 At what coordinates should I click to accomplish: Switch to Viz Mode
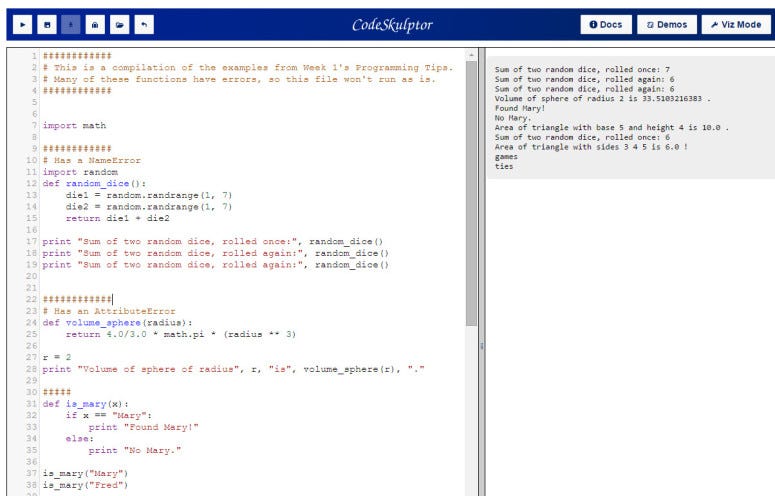pos(736,25)
